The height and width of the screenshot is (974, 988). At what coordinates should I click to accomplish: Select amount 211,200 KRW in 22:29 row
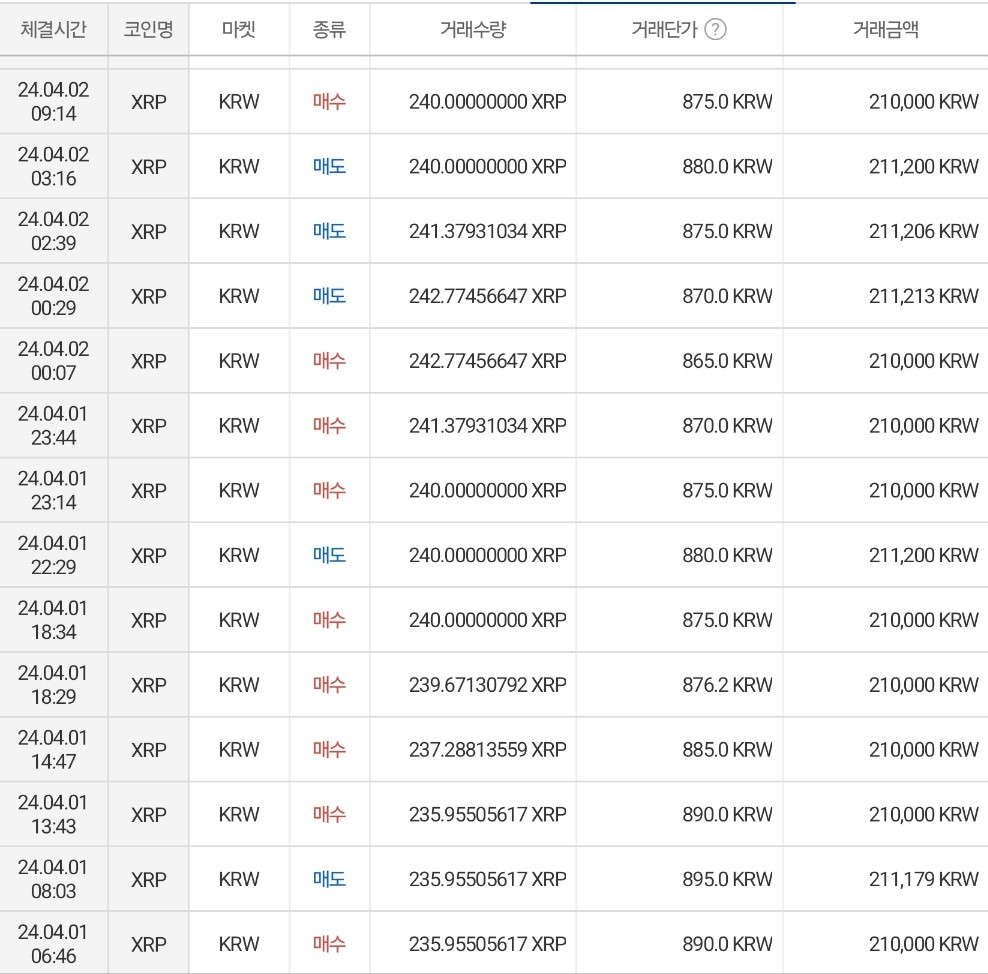pos(924,555)
